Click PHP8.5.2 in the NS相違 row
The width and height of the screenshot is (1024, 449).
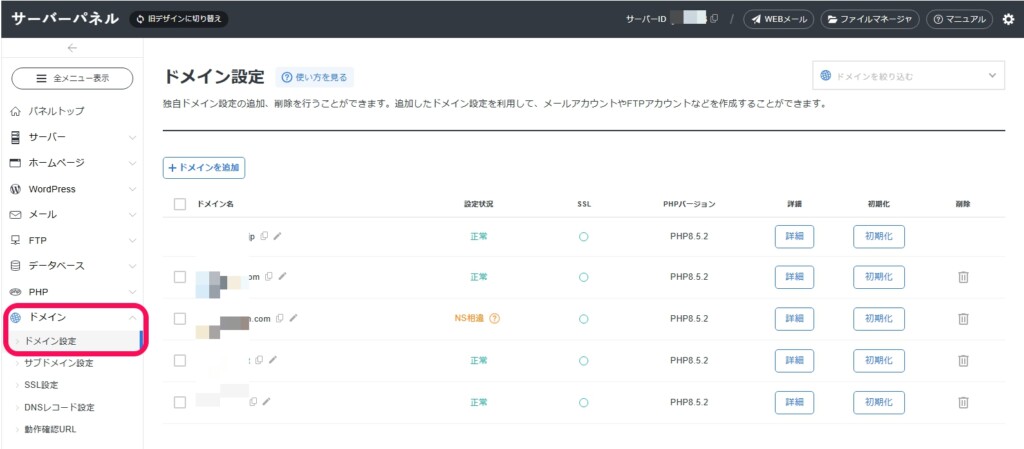[689, 318]
